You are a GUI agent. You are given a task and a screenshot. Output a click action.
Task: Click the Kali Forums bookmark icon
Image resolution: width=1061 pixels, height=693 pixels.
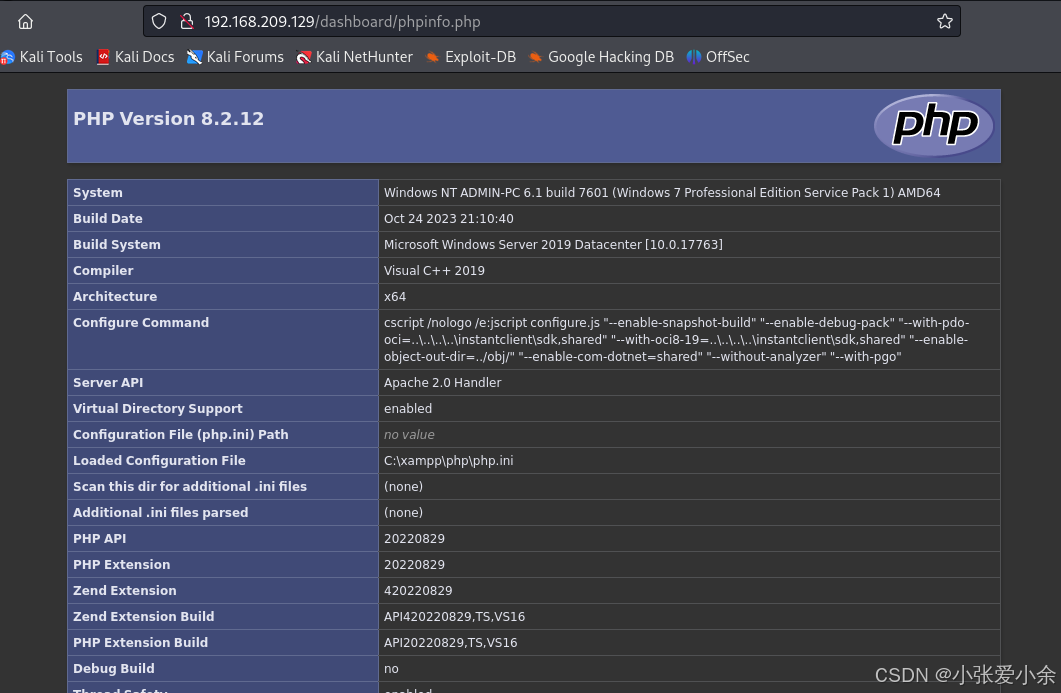194,58
